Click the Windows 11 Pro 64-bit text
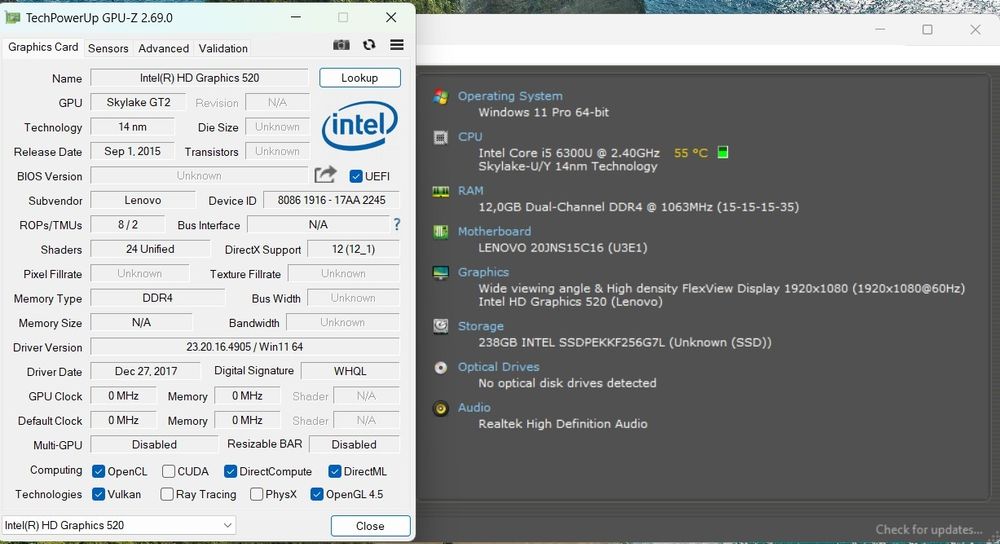1000x544 pixels. click(543, 112)
